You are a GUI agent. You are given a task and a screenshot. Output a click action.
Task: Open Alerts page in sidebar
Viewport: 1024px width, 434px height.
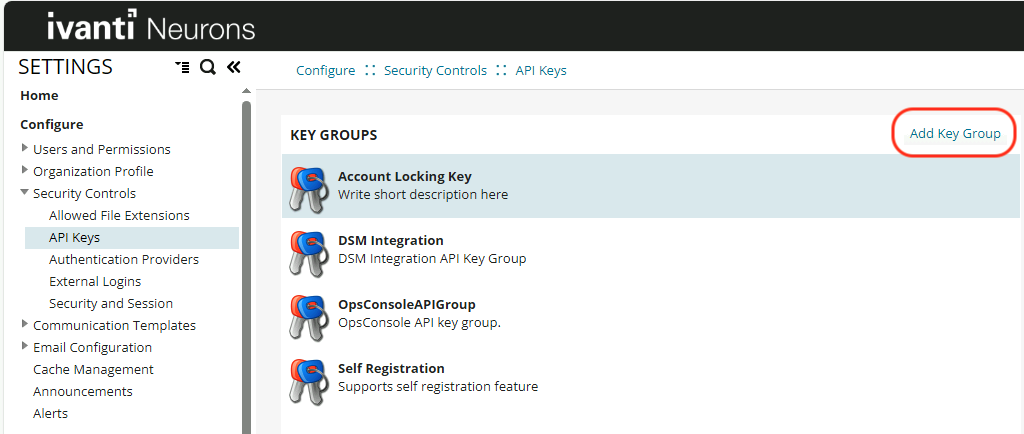(x=51, y=414)
